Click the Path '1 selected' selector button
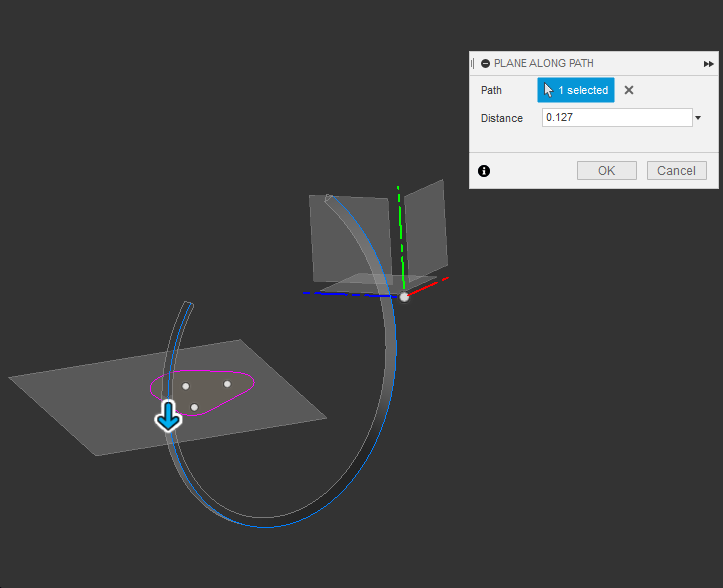The height and width of the screenshot is (588, 723). point(575,90)
